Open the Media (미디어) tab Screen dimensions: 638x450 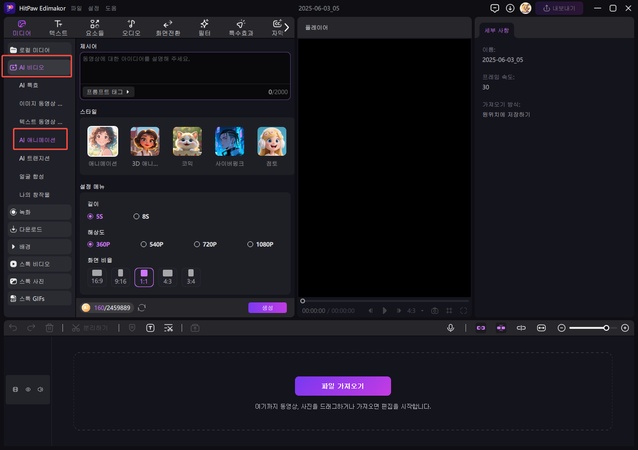[x=22, y=28]
